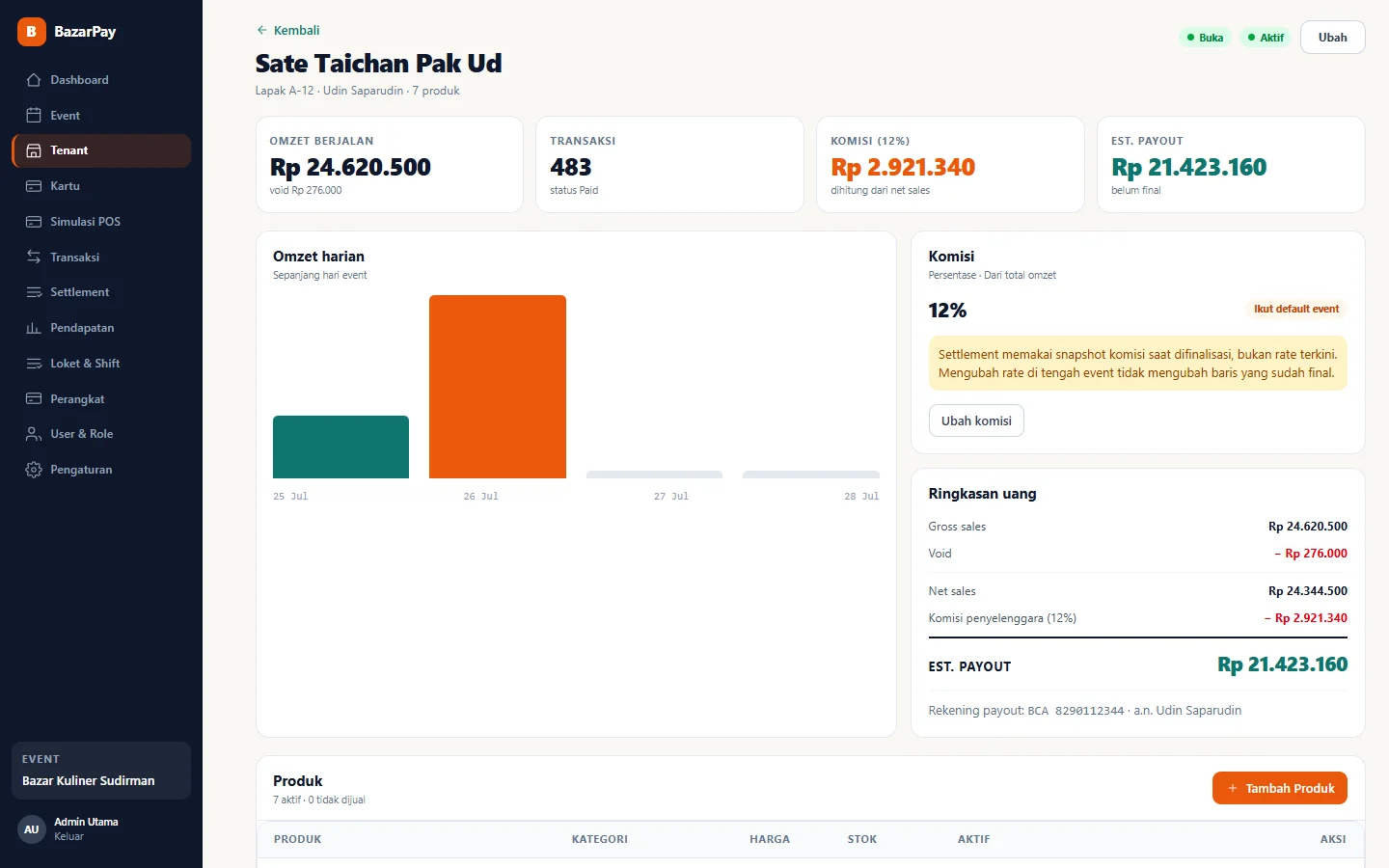This screenshot has width=1389, height=868.
Task: Click the Aktif status badge
Action: click(x=1266, y=38)
